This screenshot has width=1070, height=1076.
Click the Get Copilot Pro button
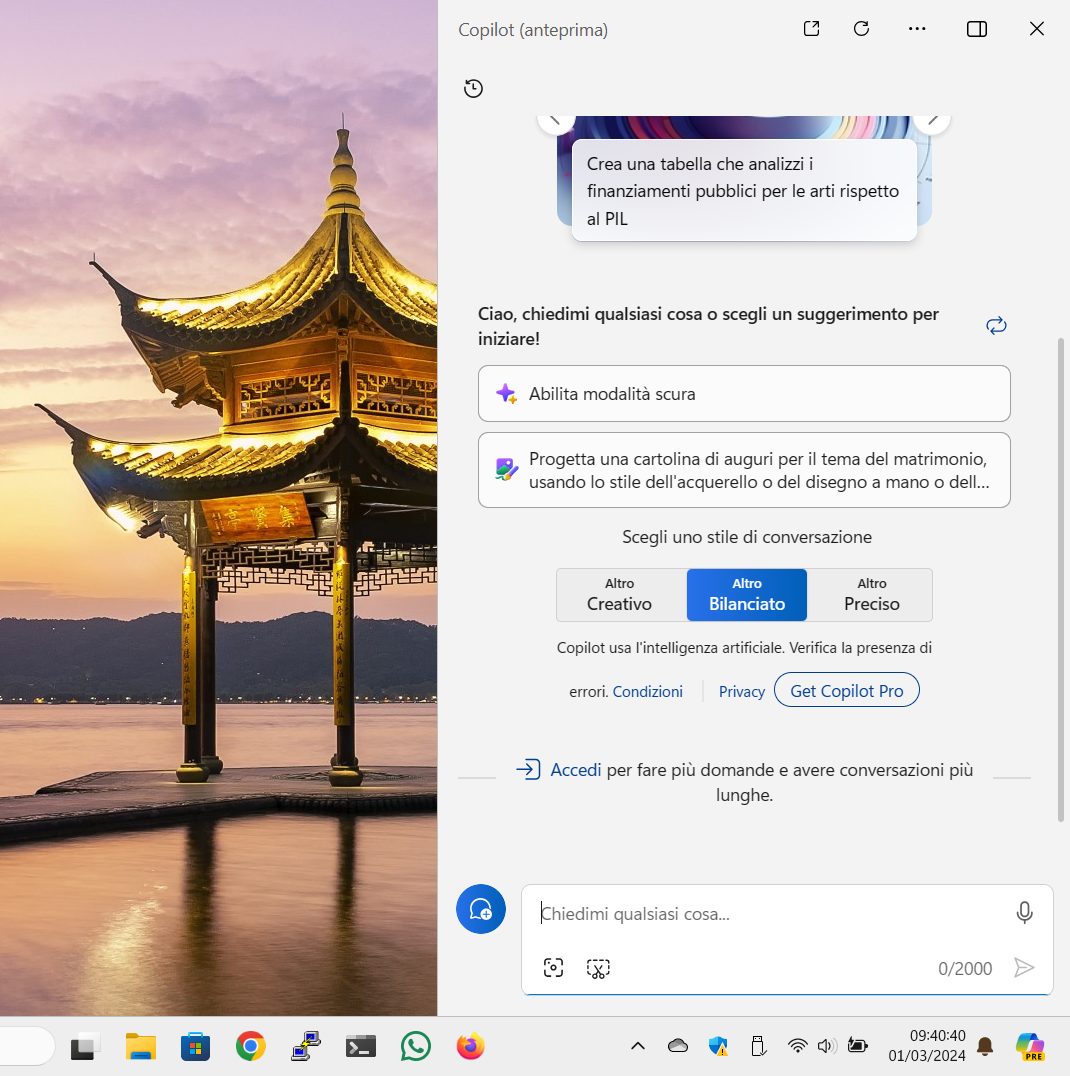846,690
